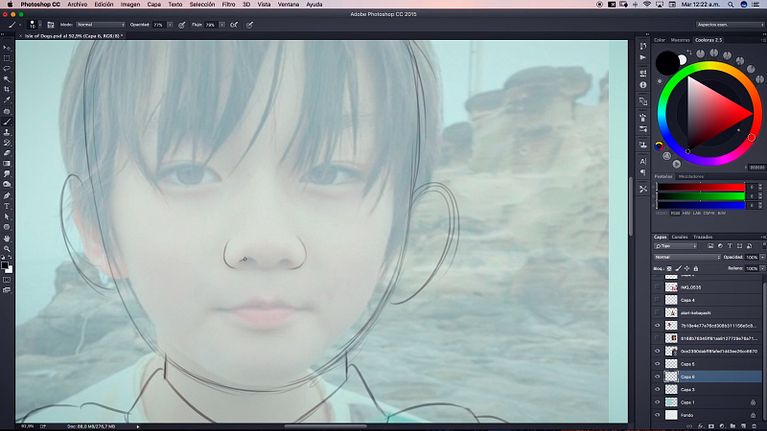
Task: Open the brush Modo dropdown
Action: (100, 24)
